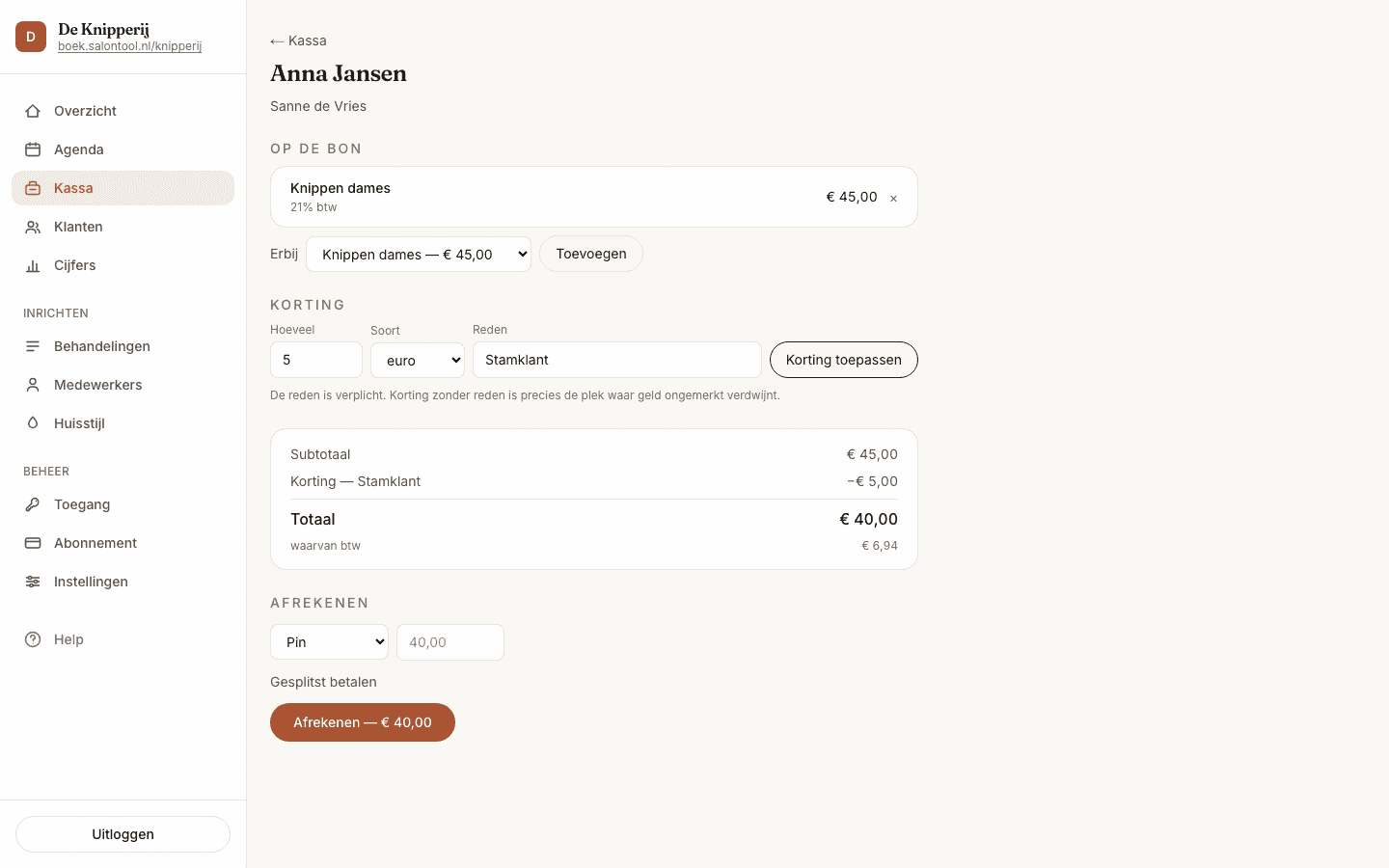
Task: Open the Pin payment method dropdown
Action: pyautogui.click(x=329, y=642)
